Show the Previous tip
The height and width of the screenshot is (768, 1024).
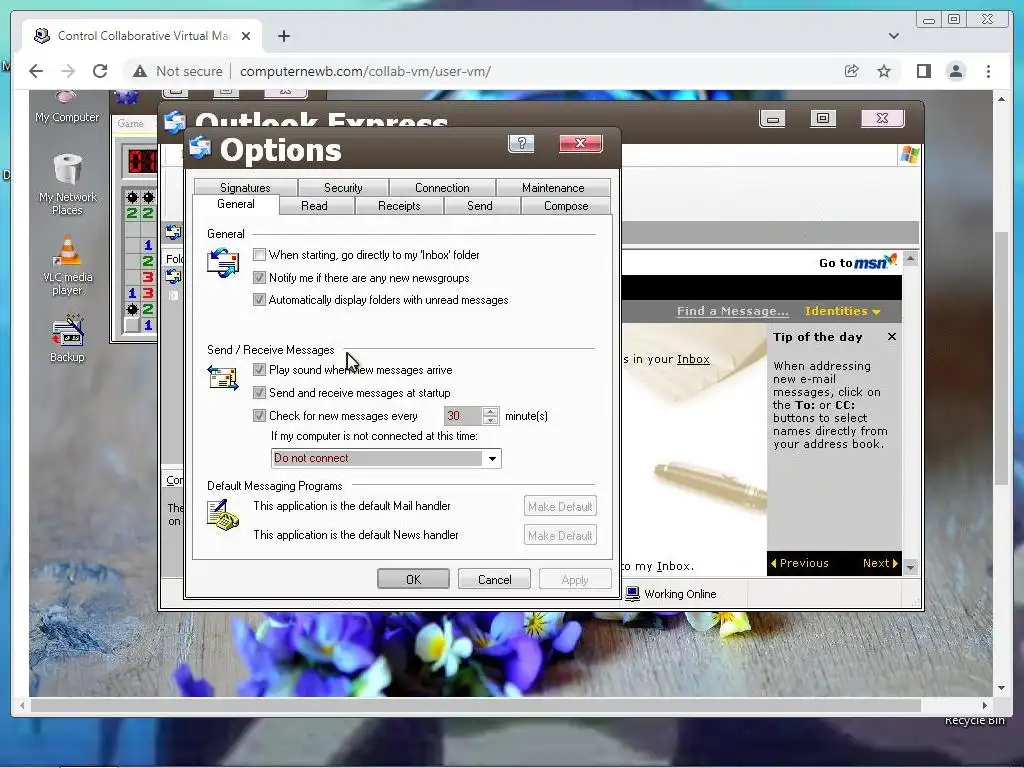tap(799, 563)
